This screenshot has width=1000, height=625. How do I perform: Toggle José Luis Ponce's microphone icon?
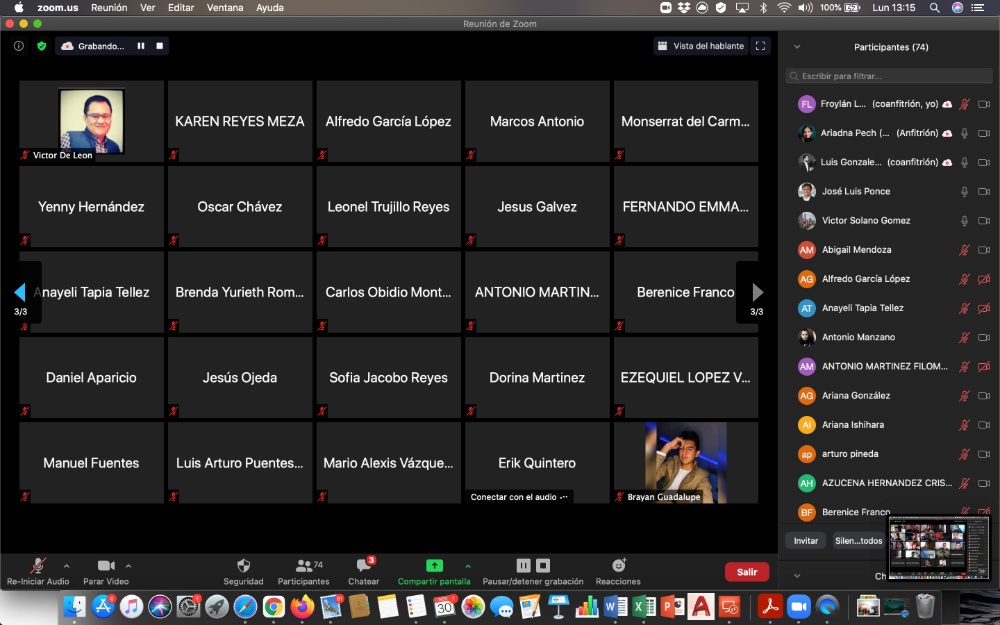964,191
